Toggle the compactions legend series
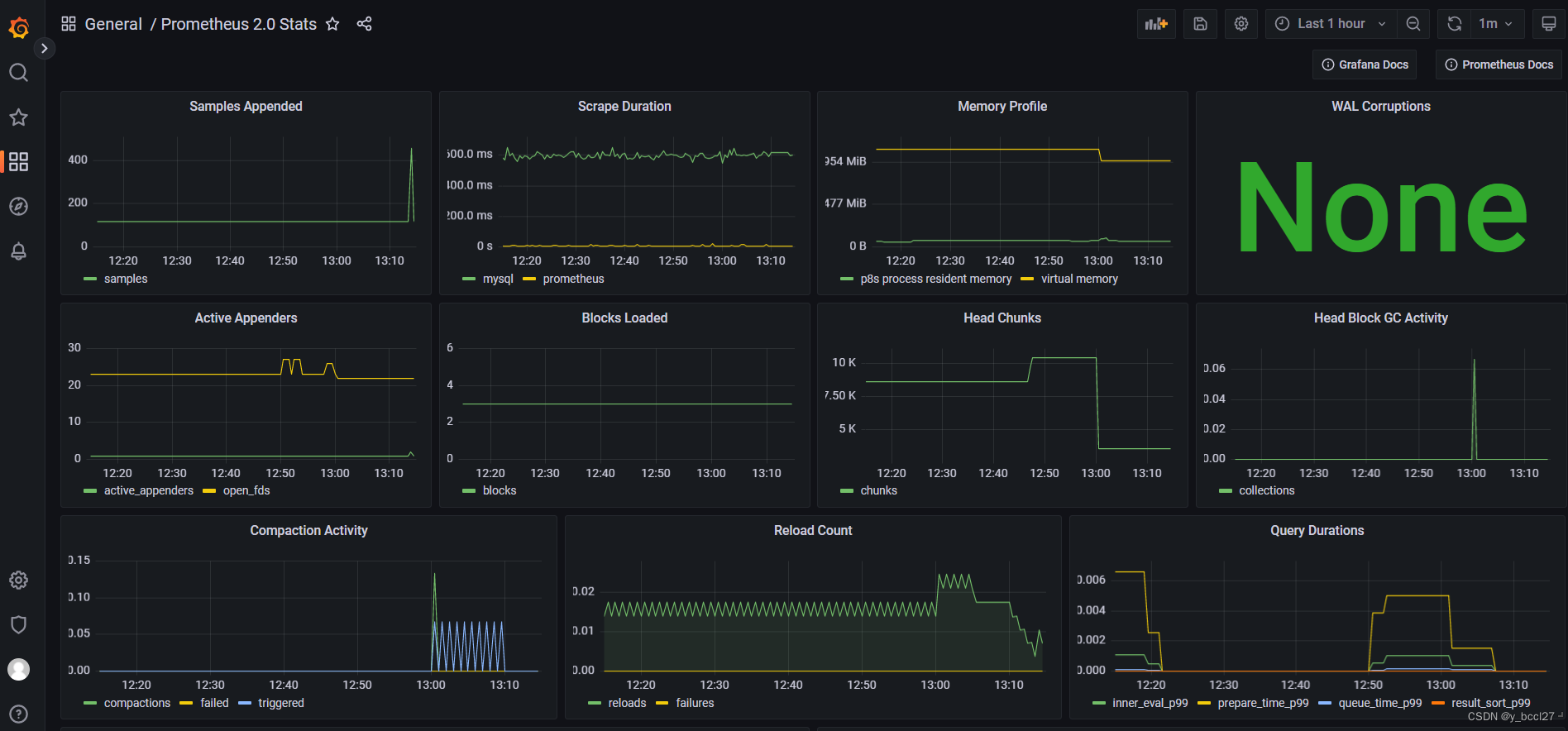This screenshot has height=731, width=1568. coord(136,703)
